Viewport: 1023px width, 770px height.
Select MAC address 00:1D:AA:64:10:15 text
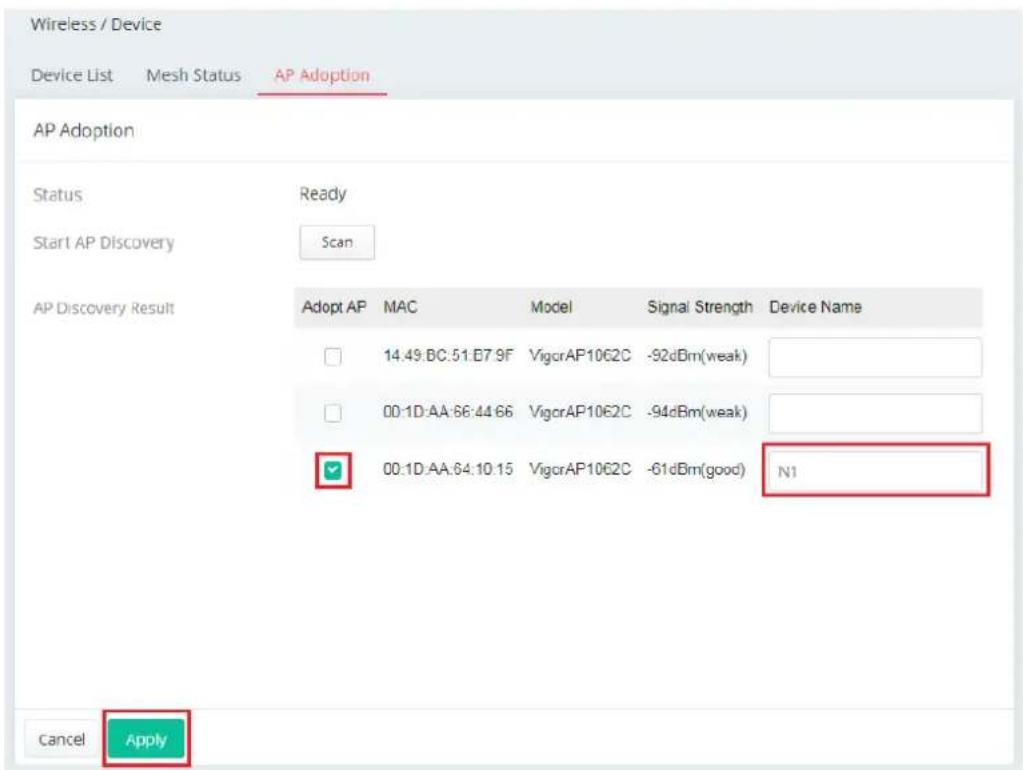(448, 469)
